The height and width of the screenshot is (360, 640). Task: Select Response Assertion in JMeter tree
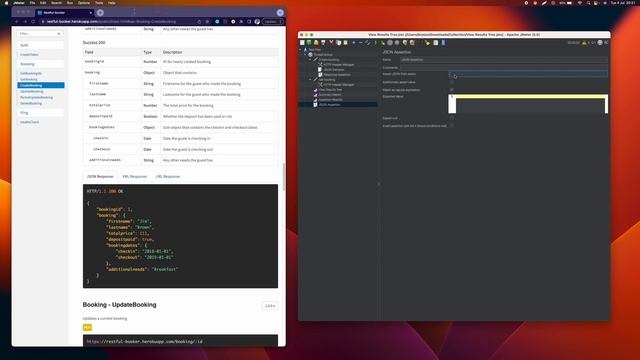pyautogui.click(x=337, y=75)
